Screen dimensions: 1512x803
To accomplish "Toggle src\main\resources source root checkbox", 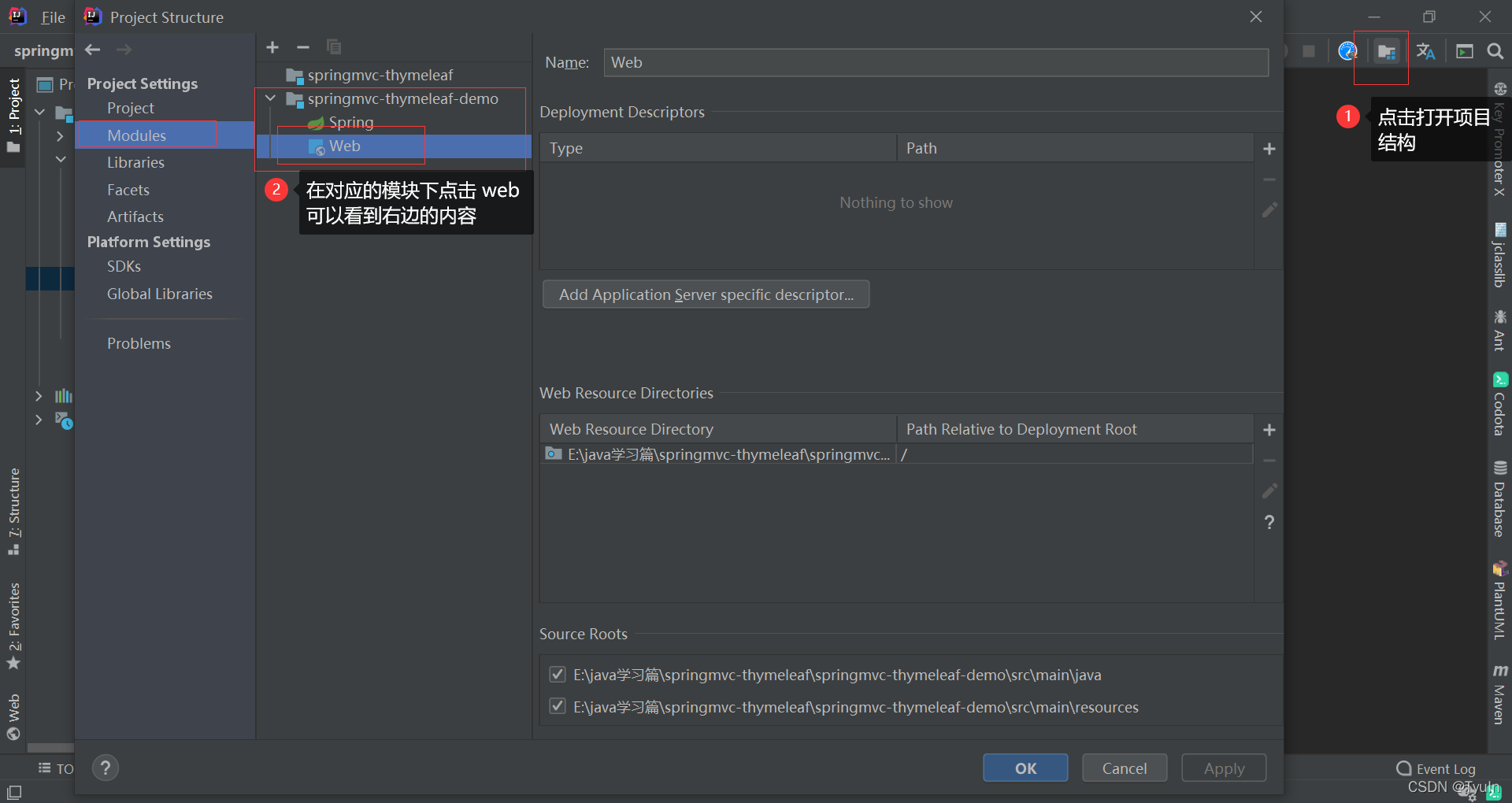I will [558, 706].
